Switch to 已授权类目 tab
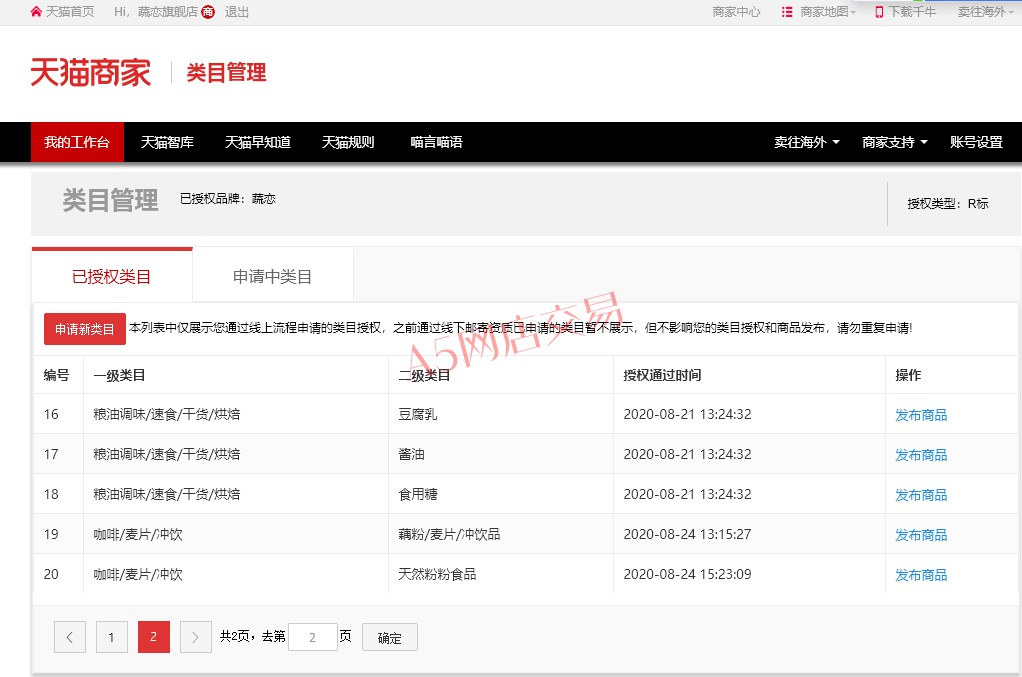The height and width of the screenshot is (677, 1022). tap(111, 276)
